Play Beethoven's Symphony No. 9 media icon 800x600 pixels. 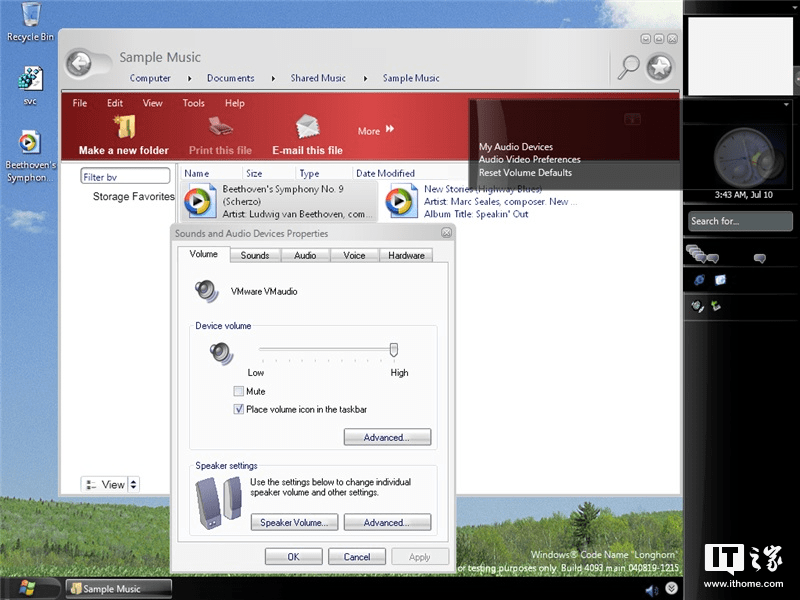198,200
